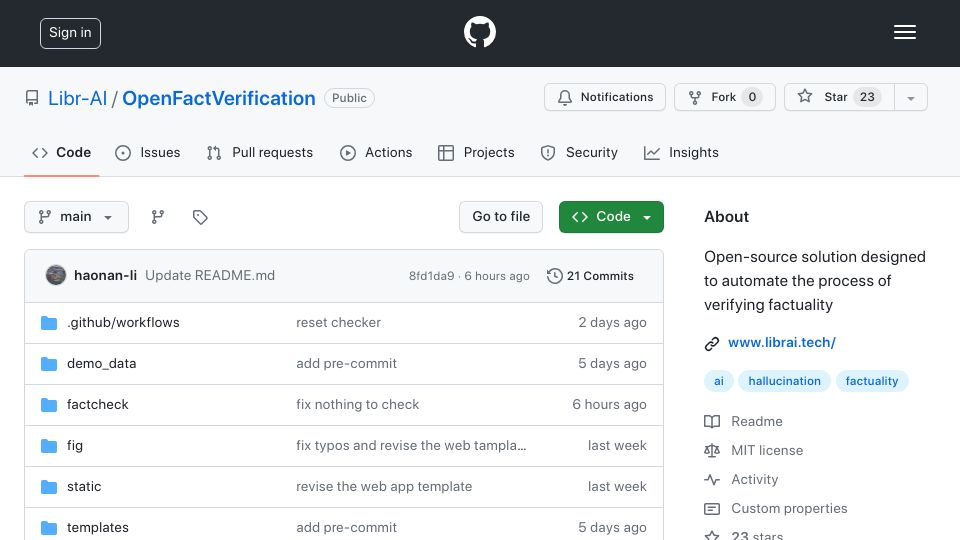
Task: Click the Sign in button
Action: [70, 33]
